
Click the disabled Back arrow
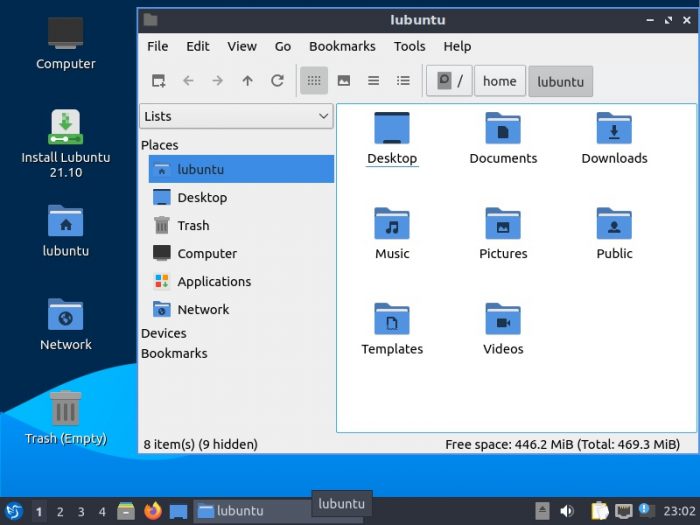tap(188, 81)
